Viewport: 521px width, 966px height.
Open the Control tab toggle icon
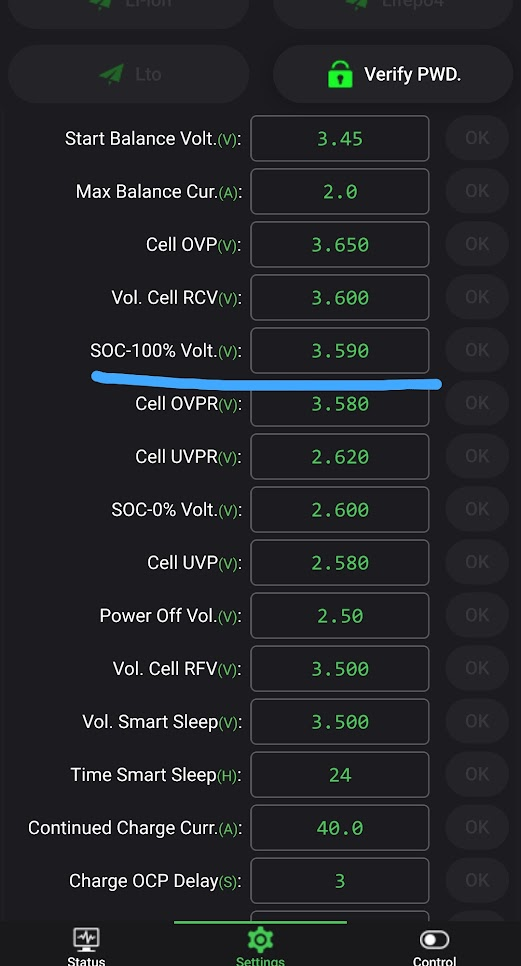point(434,940)
